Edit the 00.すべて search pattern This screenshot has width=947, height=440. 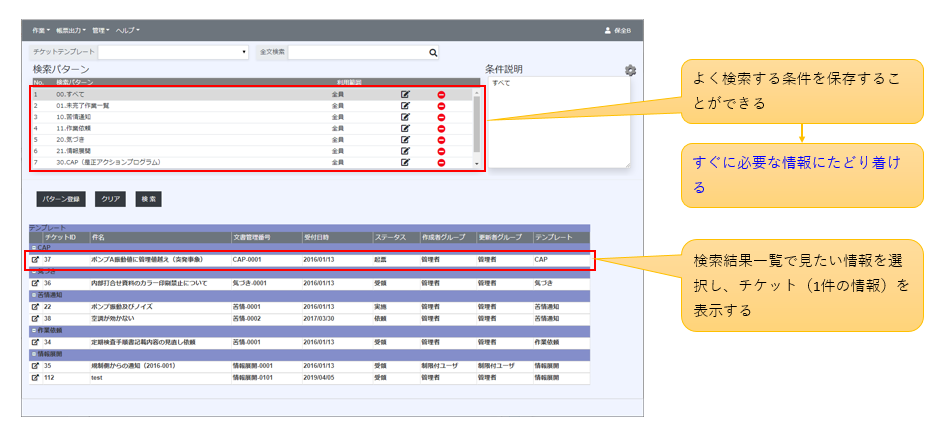[405, 94]
